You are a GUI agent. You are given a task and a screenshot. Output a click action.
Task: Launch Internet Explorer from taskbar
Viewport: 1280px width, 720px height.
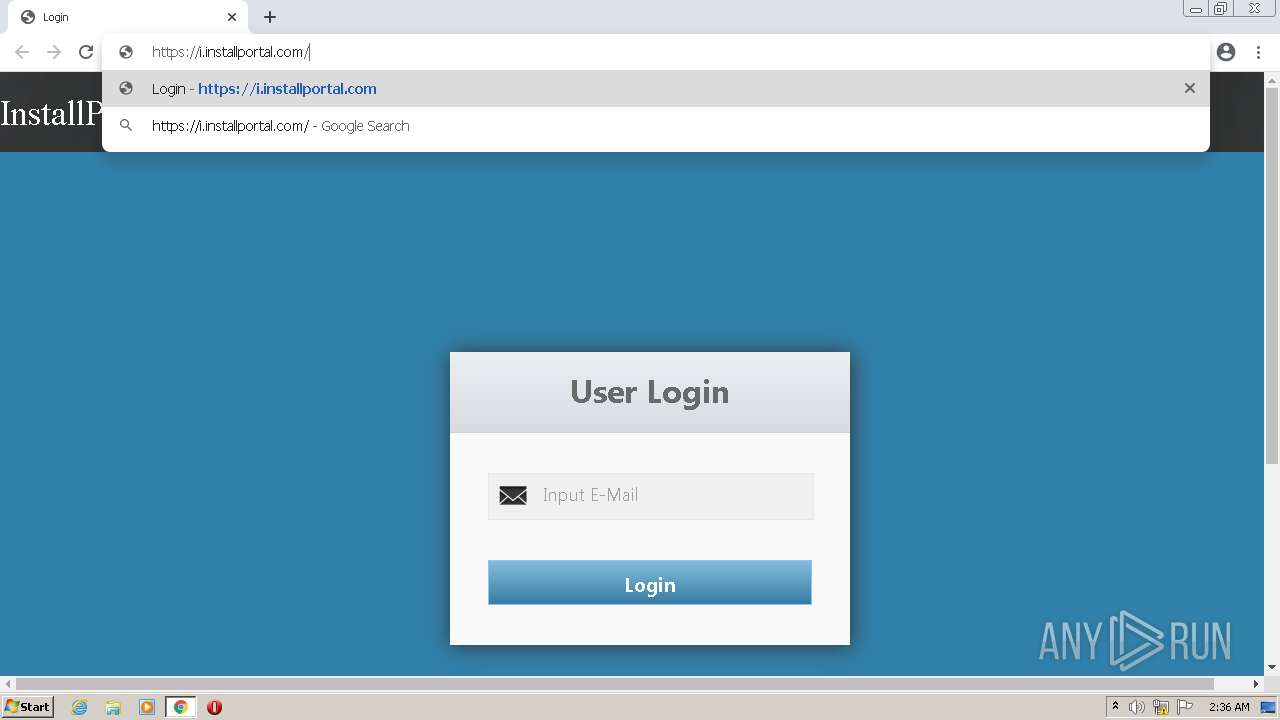tap(79, 707)
